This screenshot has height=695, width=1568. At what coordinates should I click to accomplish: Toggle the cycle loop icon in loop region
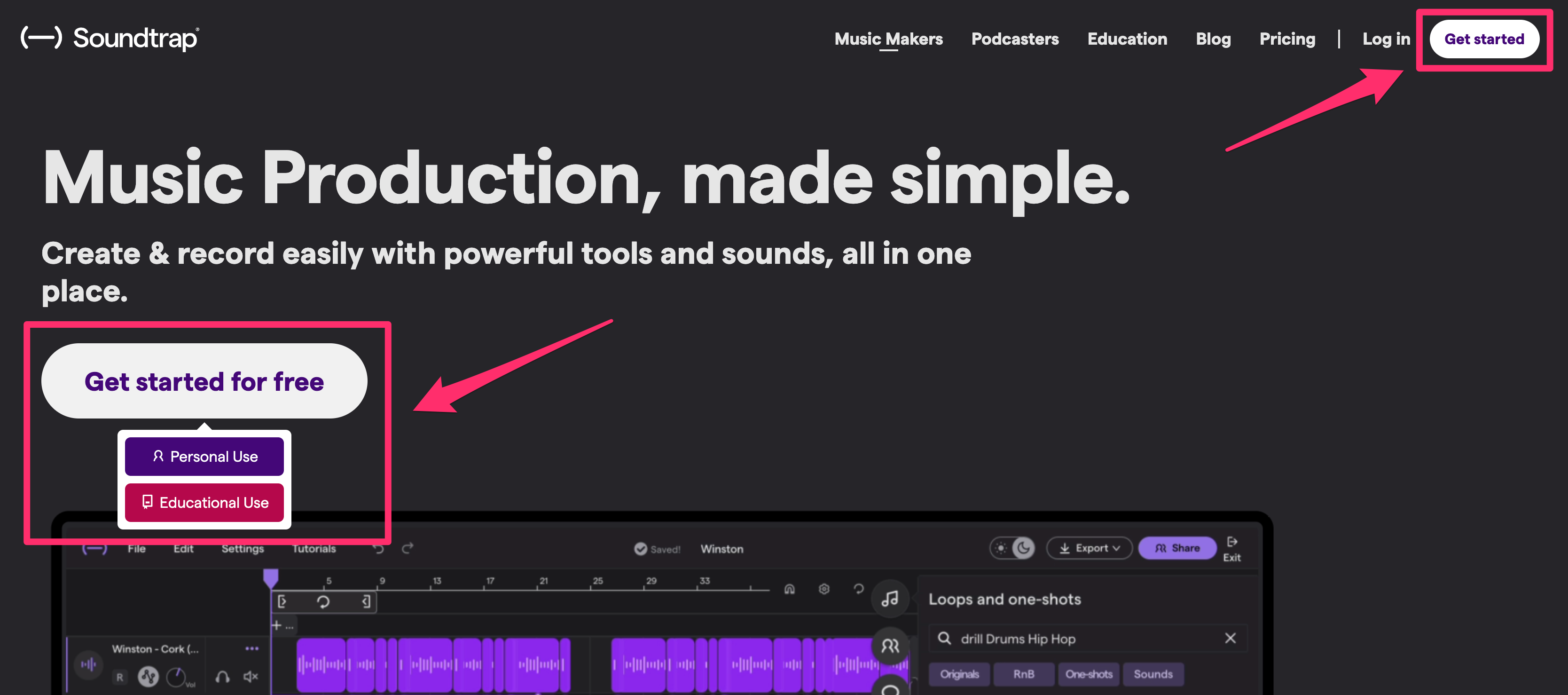(322, 602)
